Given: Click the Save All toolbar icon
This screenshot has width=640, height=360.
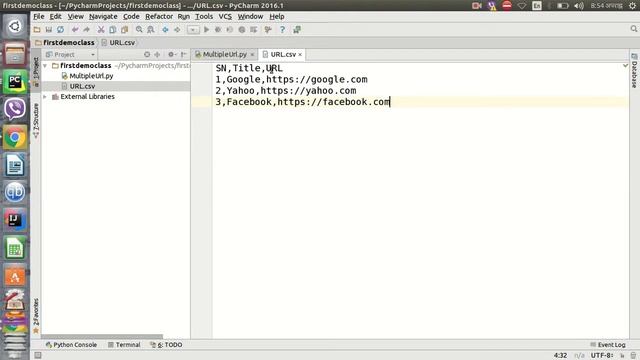Looking at the screenshot, I should click(x=49, y=29).
